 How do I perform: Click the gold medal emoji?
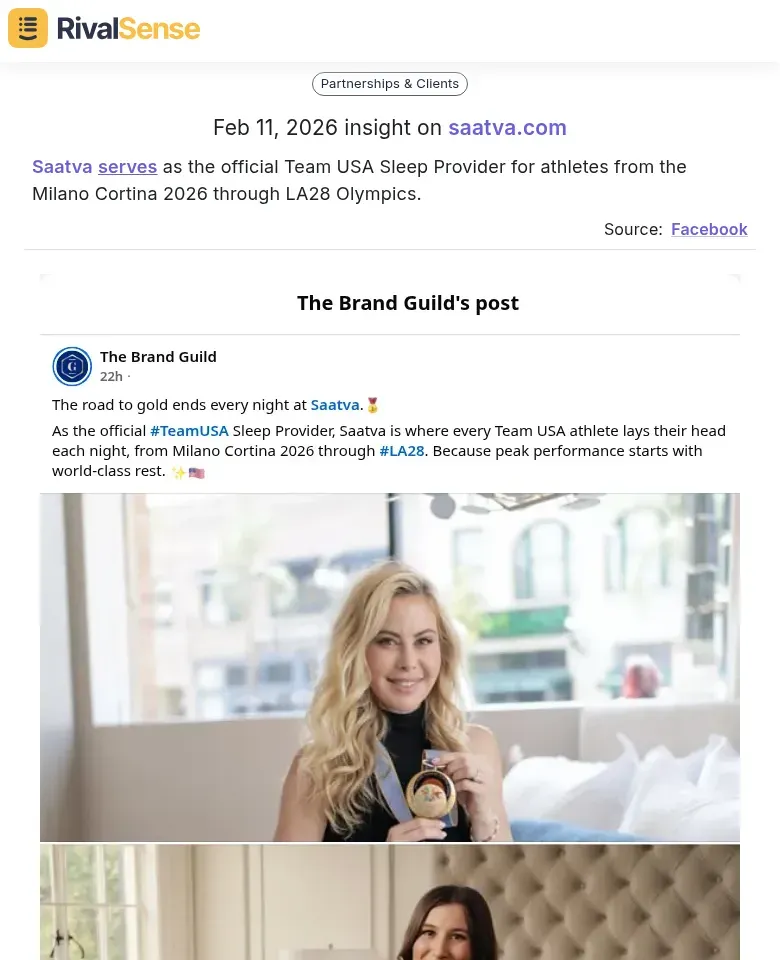[x=372, y=405]
